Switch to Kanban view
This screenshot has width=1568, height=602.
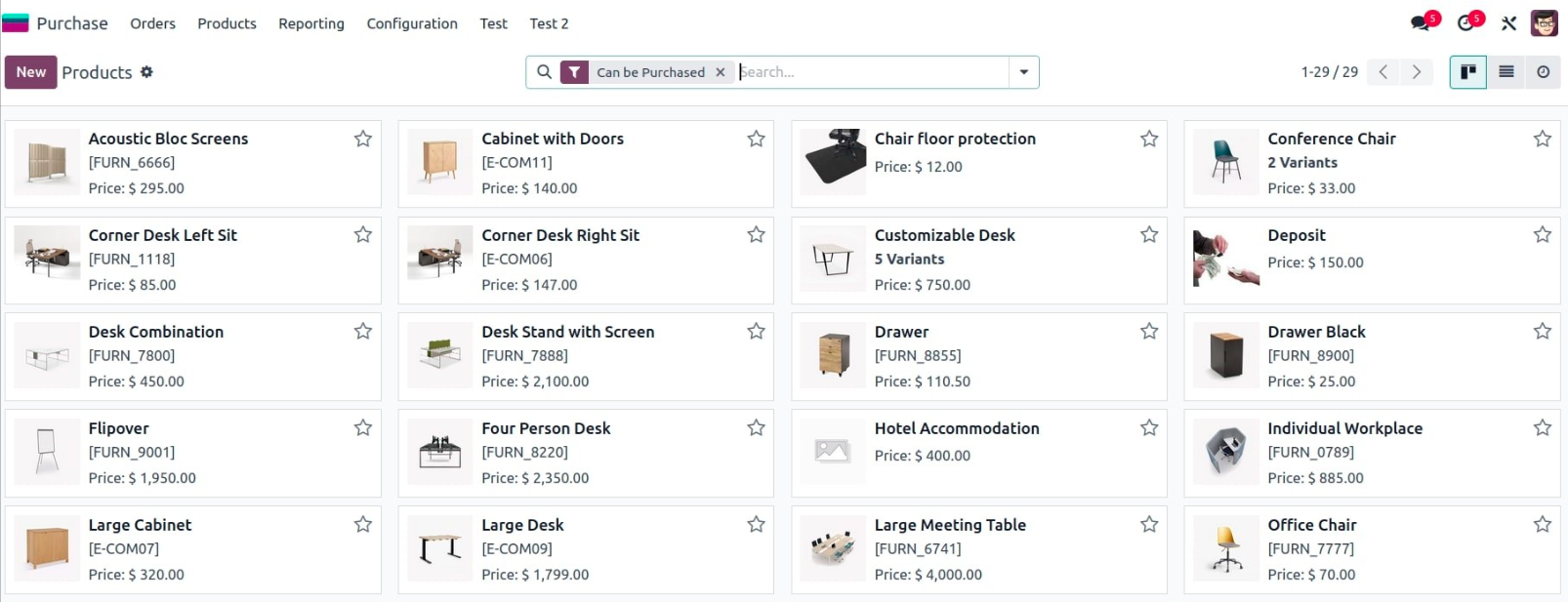coord(1467,72)
